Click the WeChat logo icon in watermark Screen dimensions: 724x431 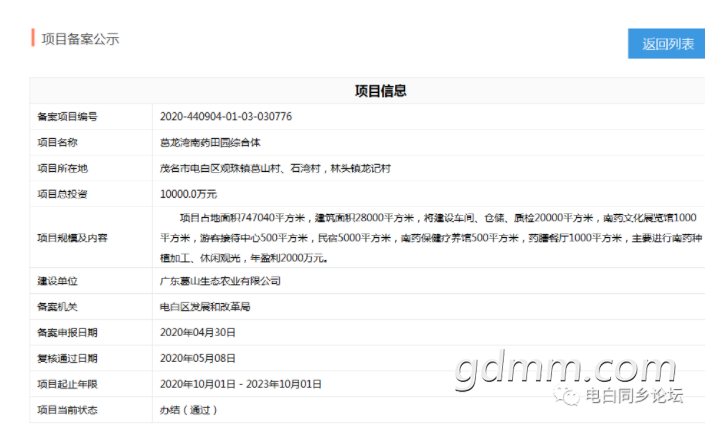[567, 395]
